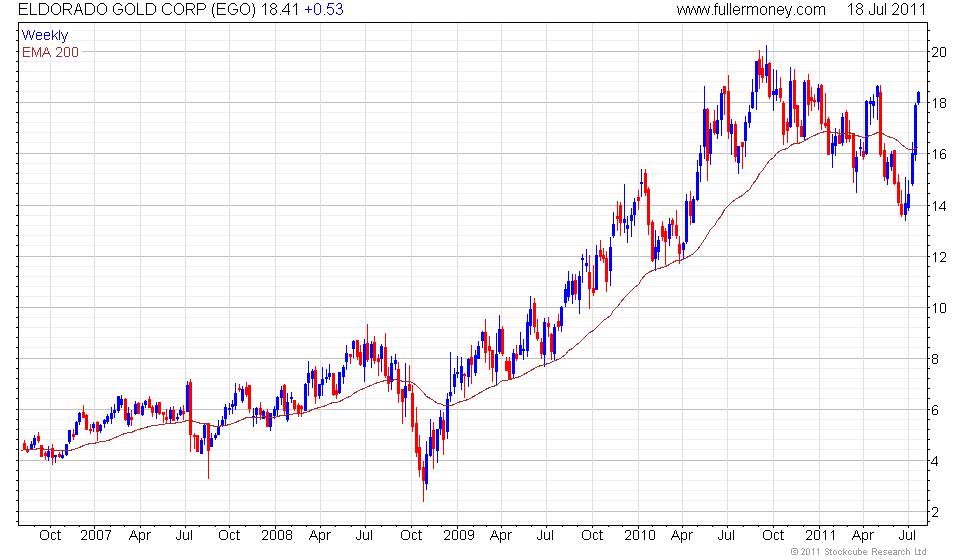Click the Oct label just before 2008
Image resolution: width=980 pixels, height=560 pixels.
pos(229,536)
